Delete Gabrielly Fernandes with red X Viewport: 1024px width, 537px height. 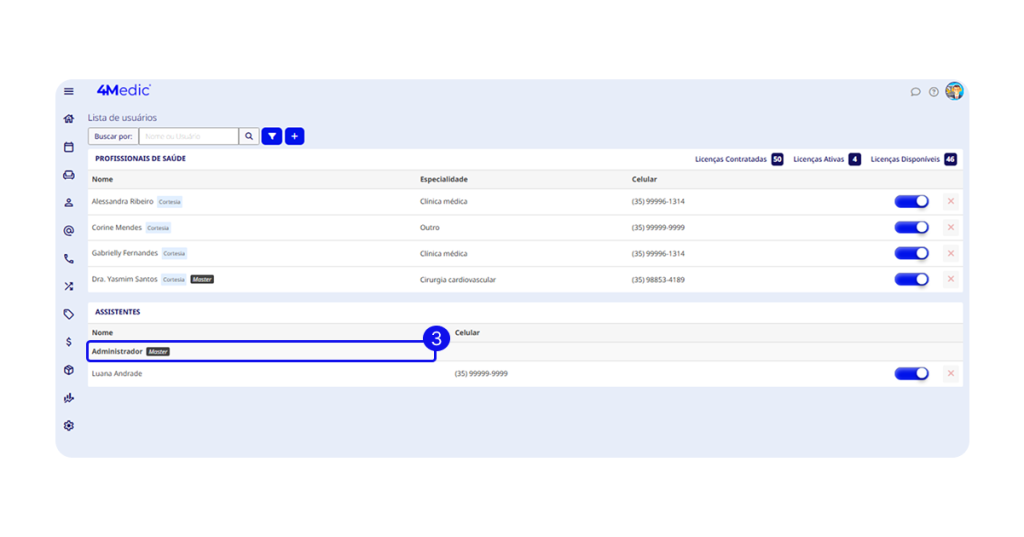[x=951, y=254]
